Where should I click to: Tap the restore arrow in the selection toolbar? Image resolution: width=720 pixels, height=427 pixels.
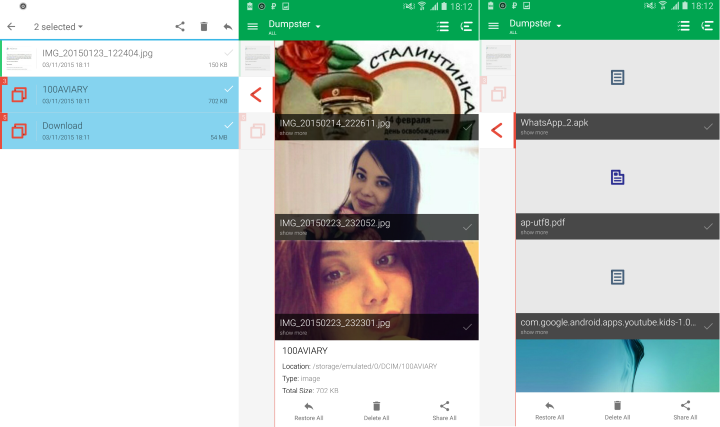click(227, 27)
